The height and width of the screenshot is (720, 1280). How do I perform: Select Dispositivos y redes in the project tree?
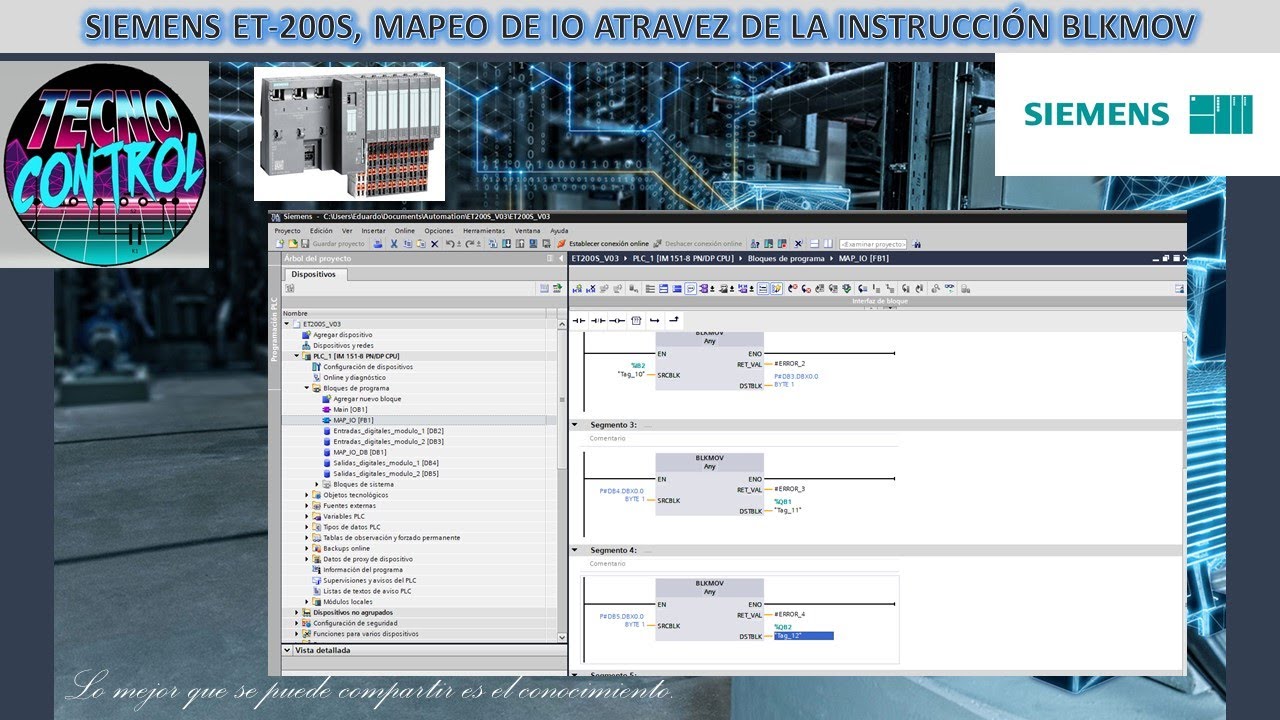point(343,346)
